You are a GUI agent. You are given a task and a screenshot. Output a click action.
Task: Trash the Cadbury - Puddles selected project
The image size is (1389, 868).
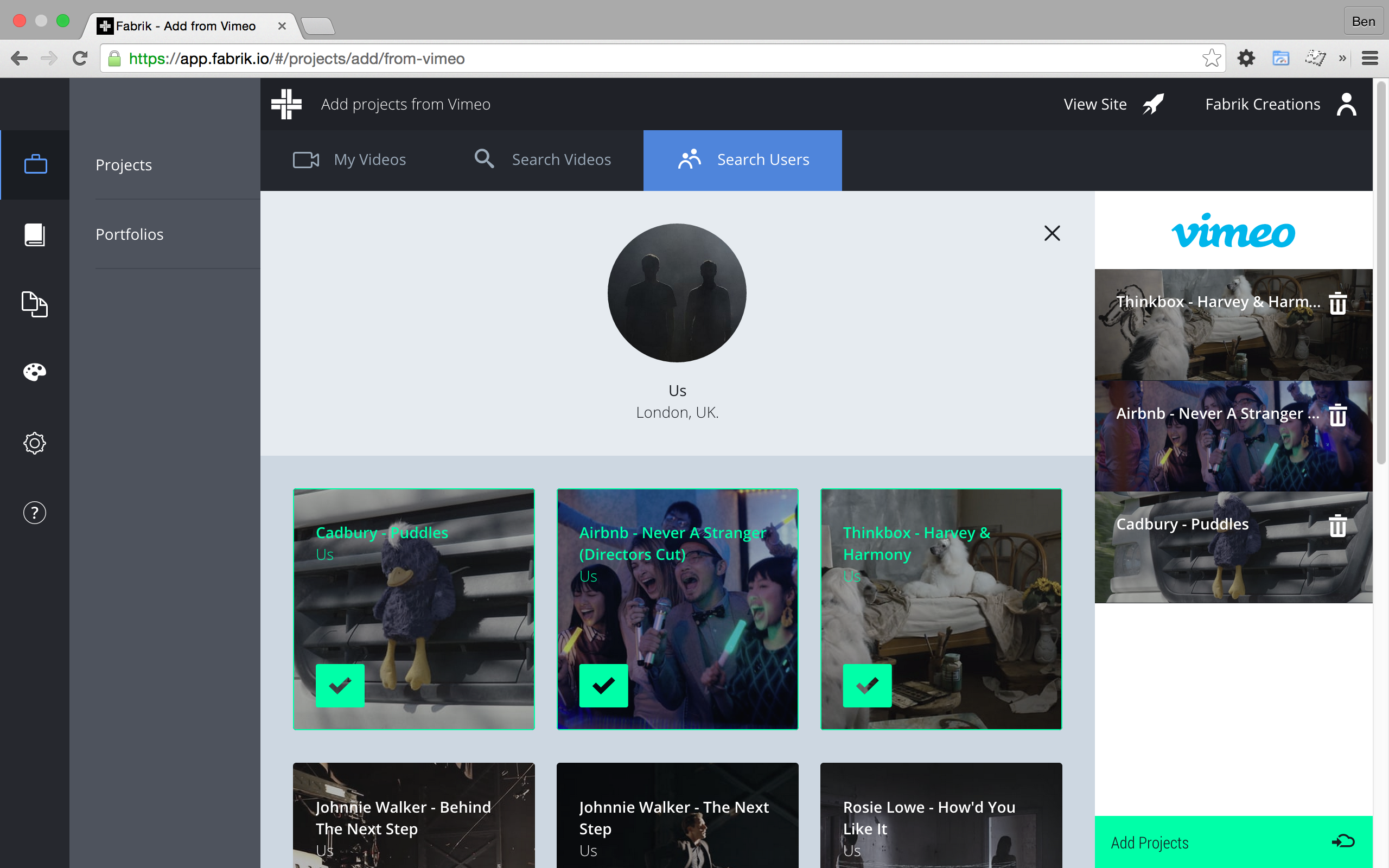pos(1337,525)
